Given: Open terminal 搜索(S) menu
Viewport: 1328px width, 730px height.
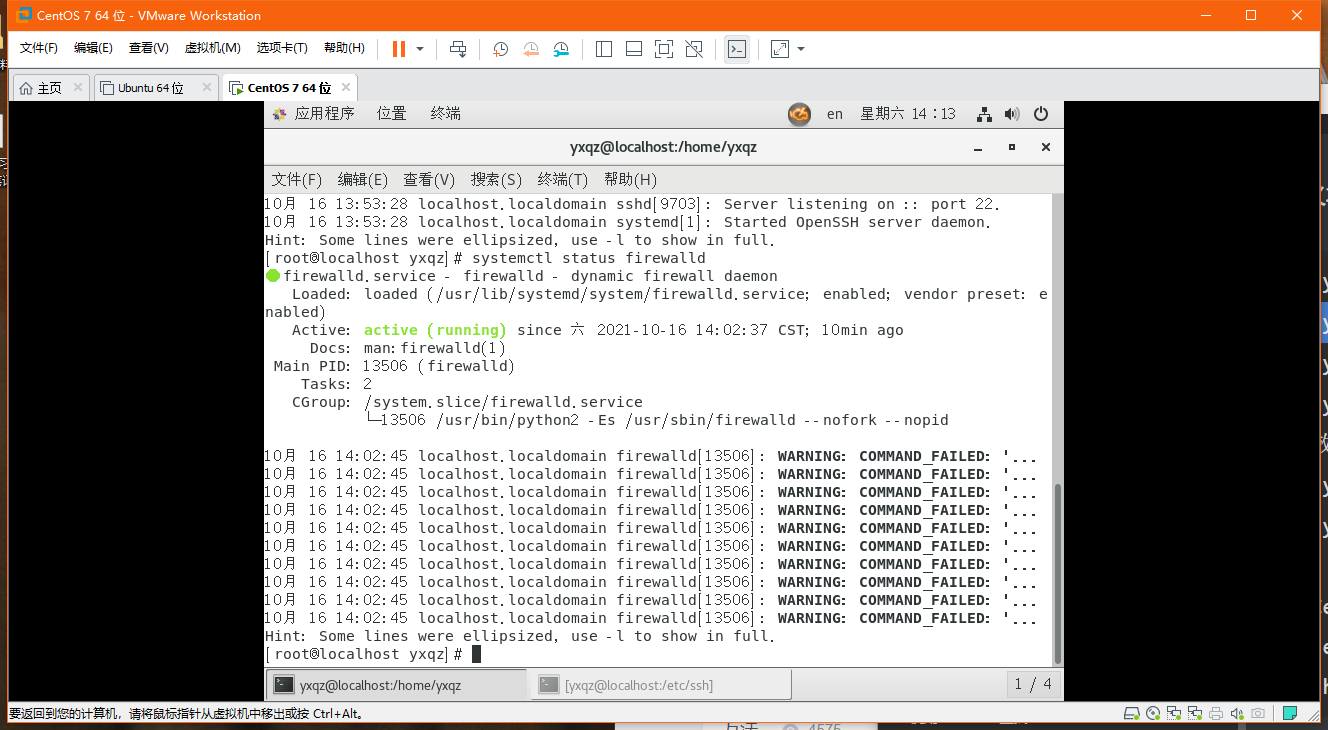Looking at the screenshot, I should (x=497, y=180).
